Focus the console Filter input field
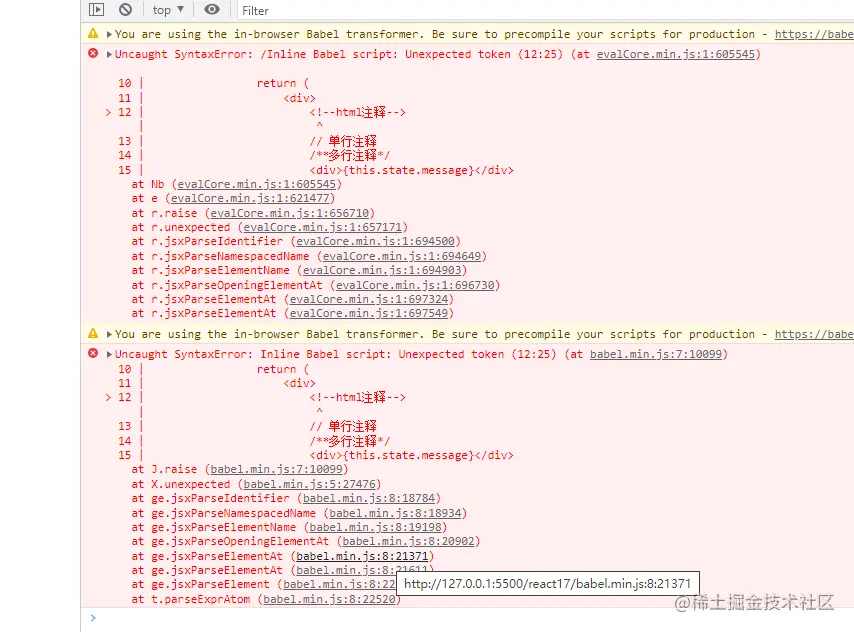 [x=545, y=10]
